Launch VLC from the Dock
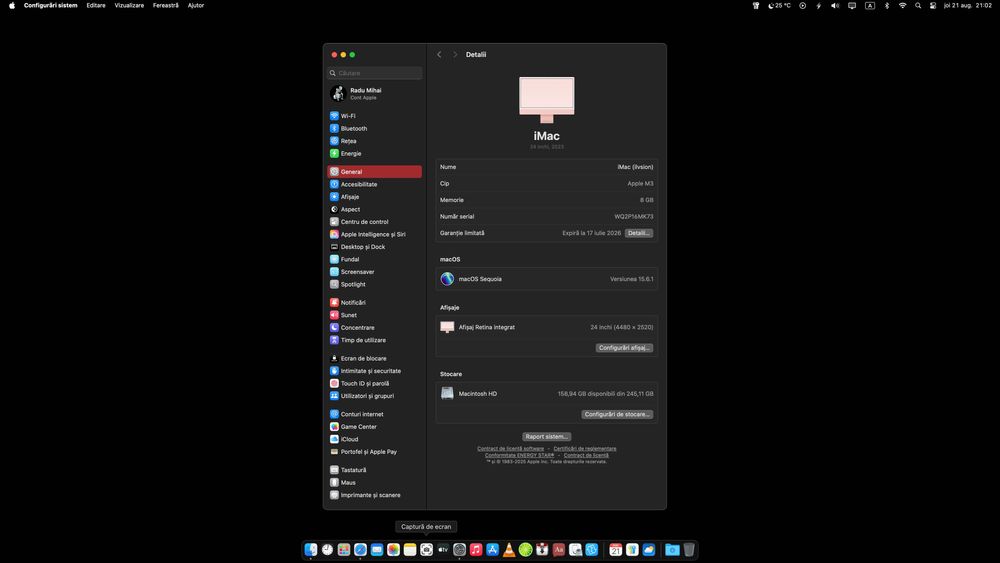 (509, 550)
